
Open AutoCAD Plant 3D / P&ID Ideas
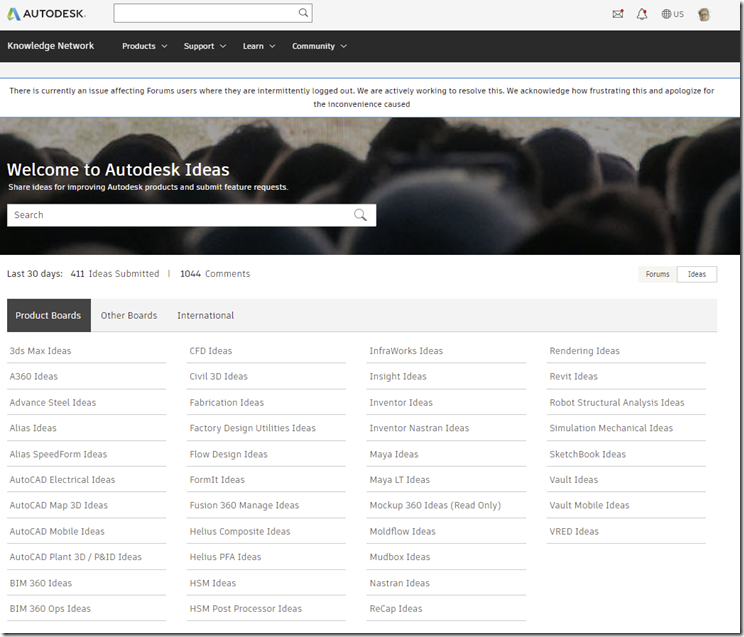[x=75, y=557]
